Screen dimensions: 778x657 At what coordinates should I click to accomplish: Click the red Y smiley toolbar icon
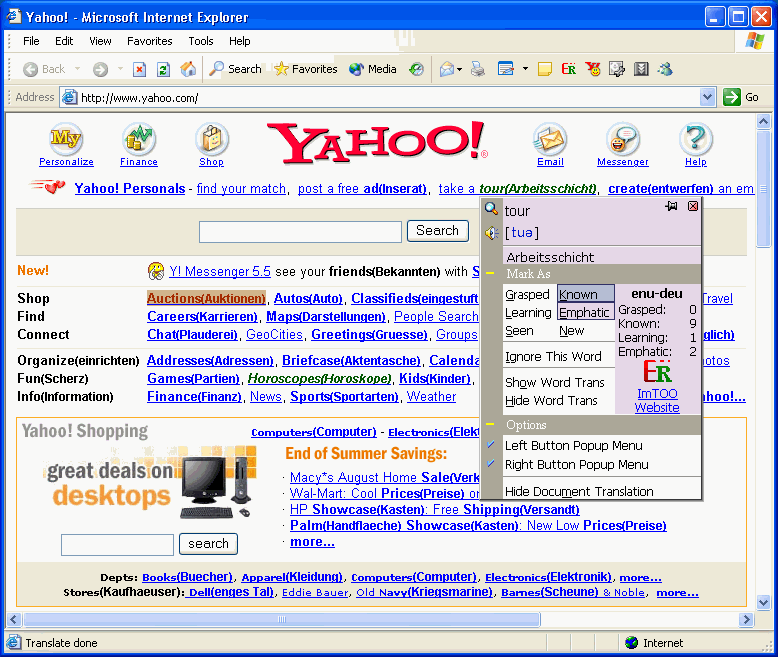point(593,69)
